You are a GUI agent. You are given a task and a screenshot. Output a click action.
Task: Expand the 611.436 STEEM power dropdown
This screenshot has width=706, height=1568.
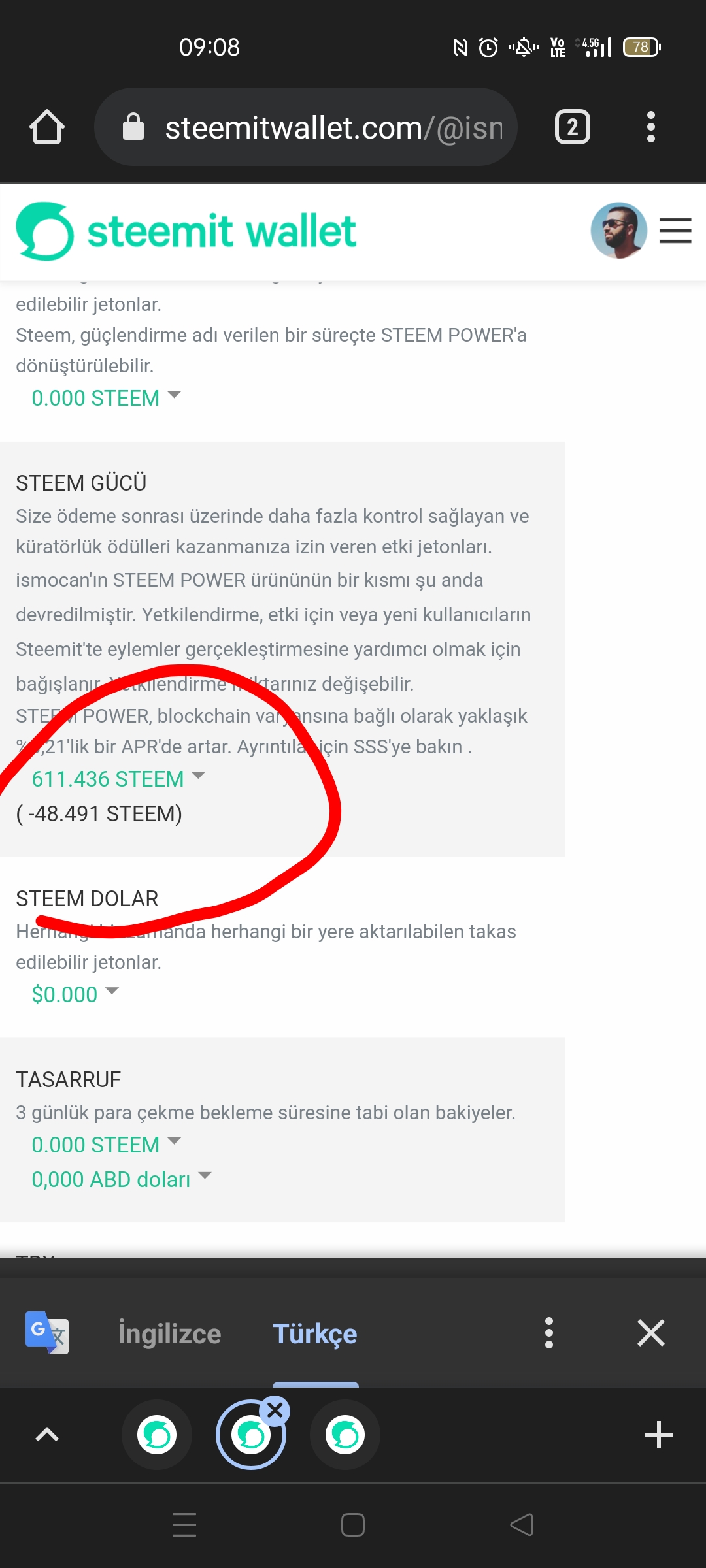pyautogui.click(x=118, y=779)
